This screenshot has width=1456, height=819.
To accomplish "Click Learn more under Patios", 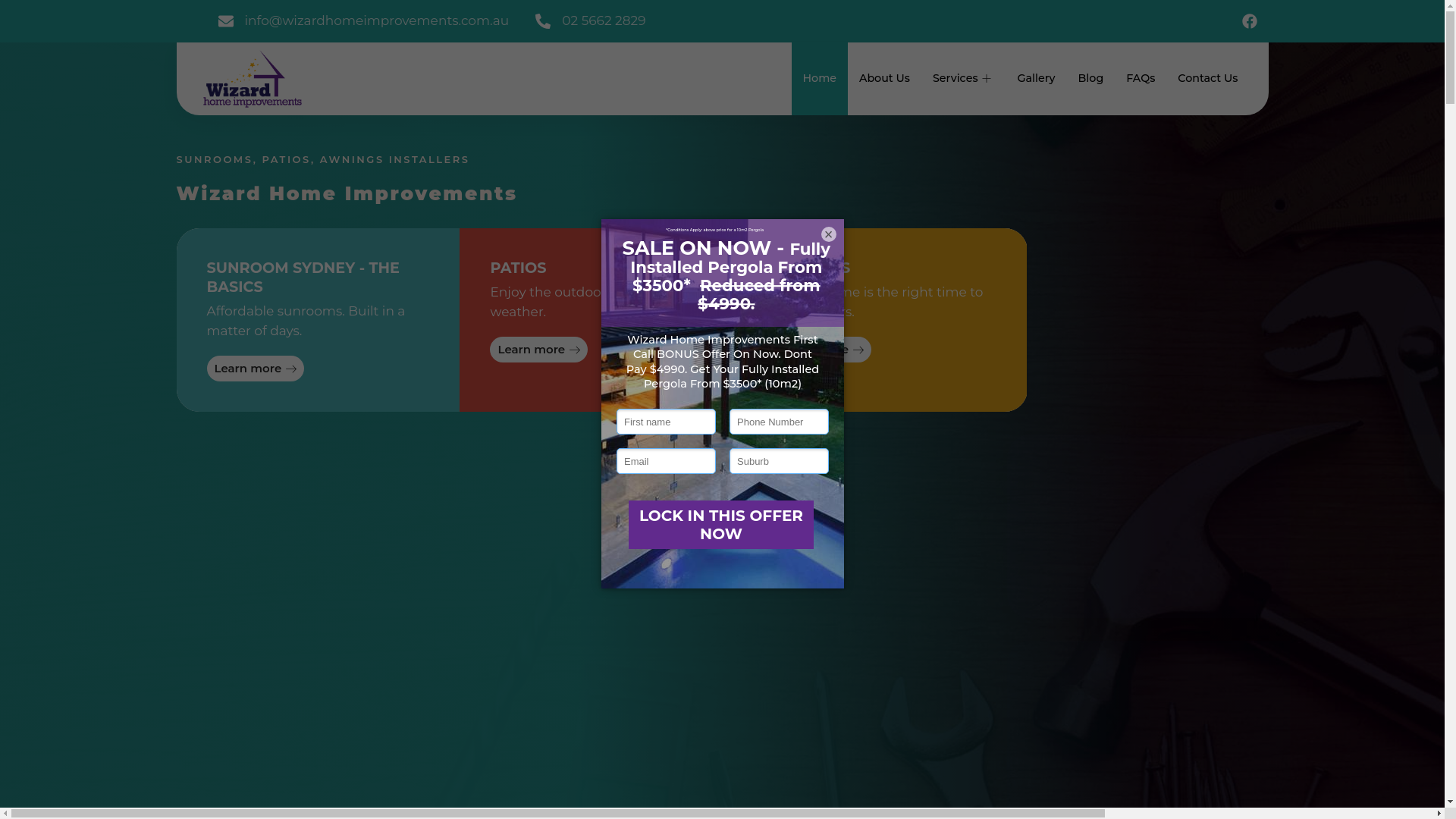I will pyautogui.click(x=538, y=350).
